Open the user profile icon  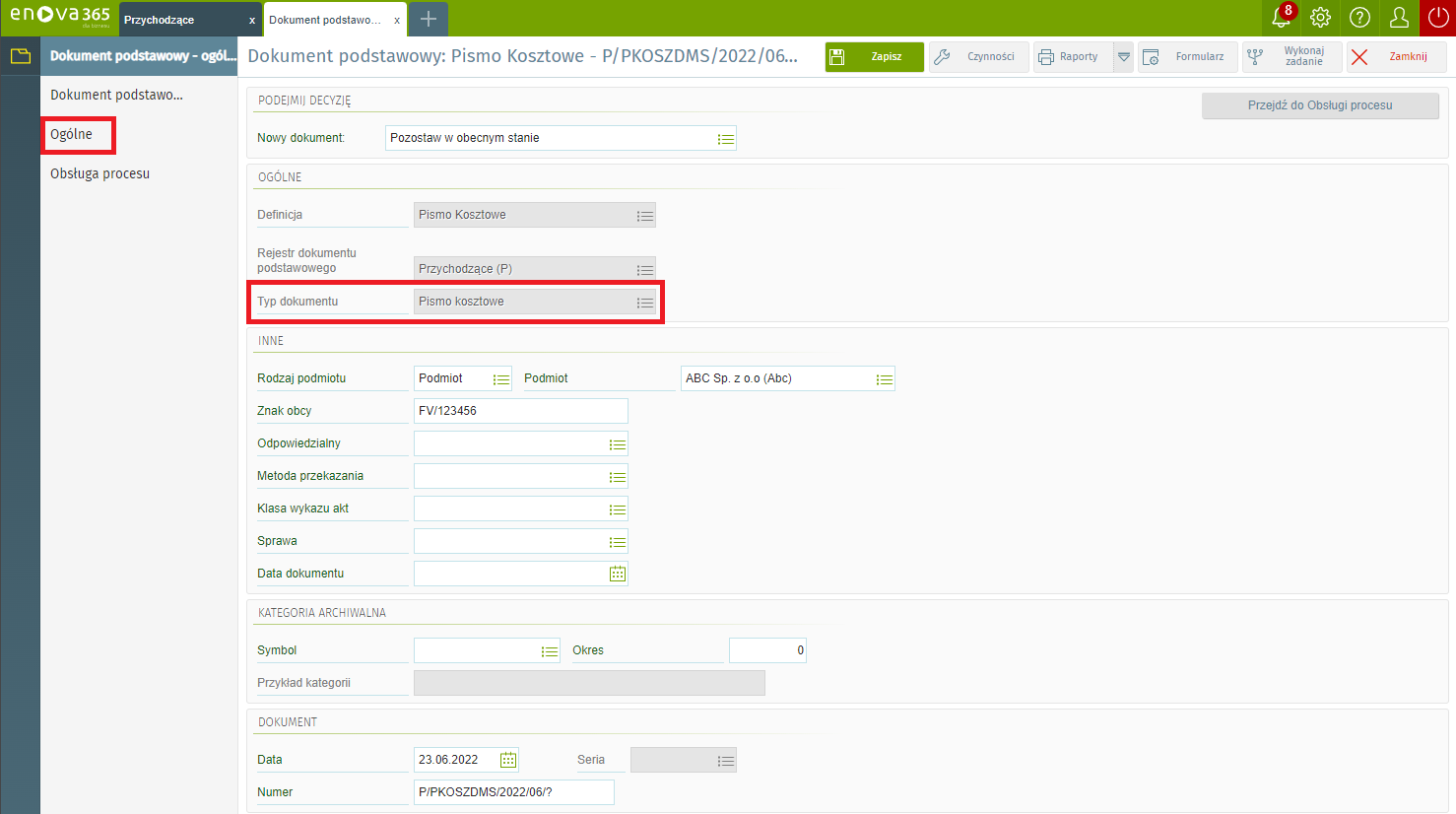pyautogui.click(x=1399, y=18)
